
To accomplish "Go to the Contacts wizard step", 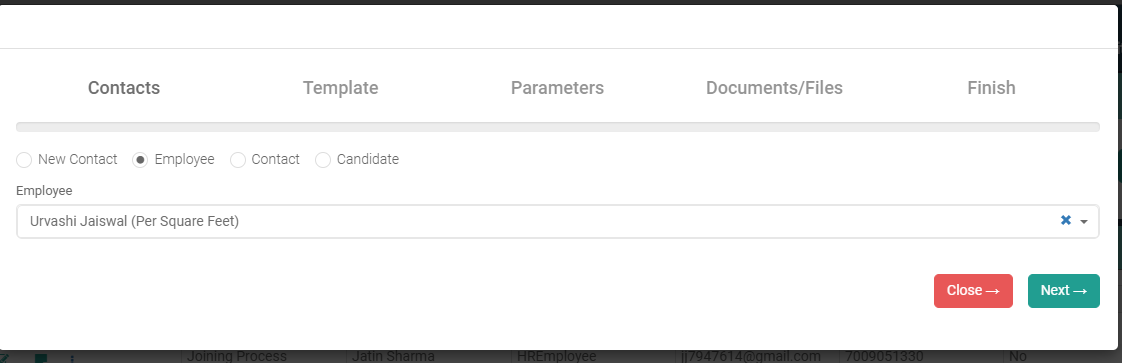I will (124, 88).
